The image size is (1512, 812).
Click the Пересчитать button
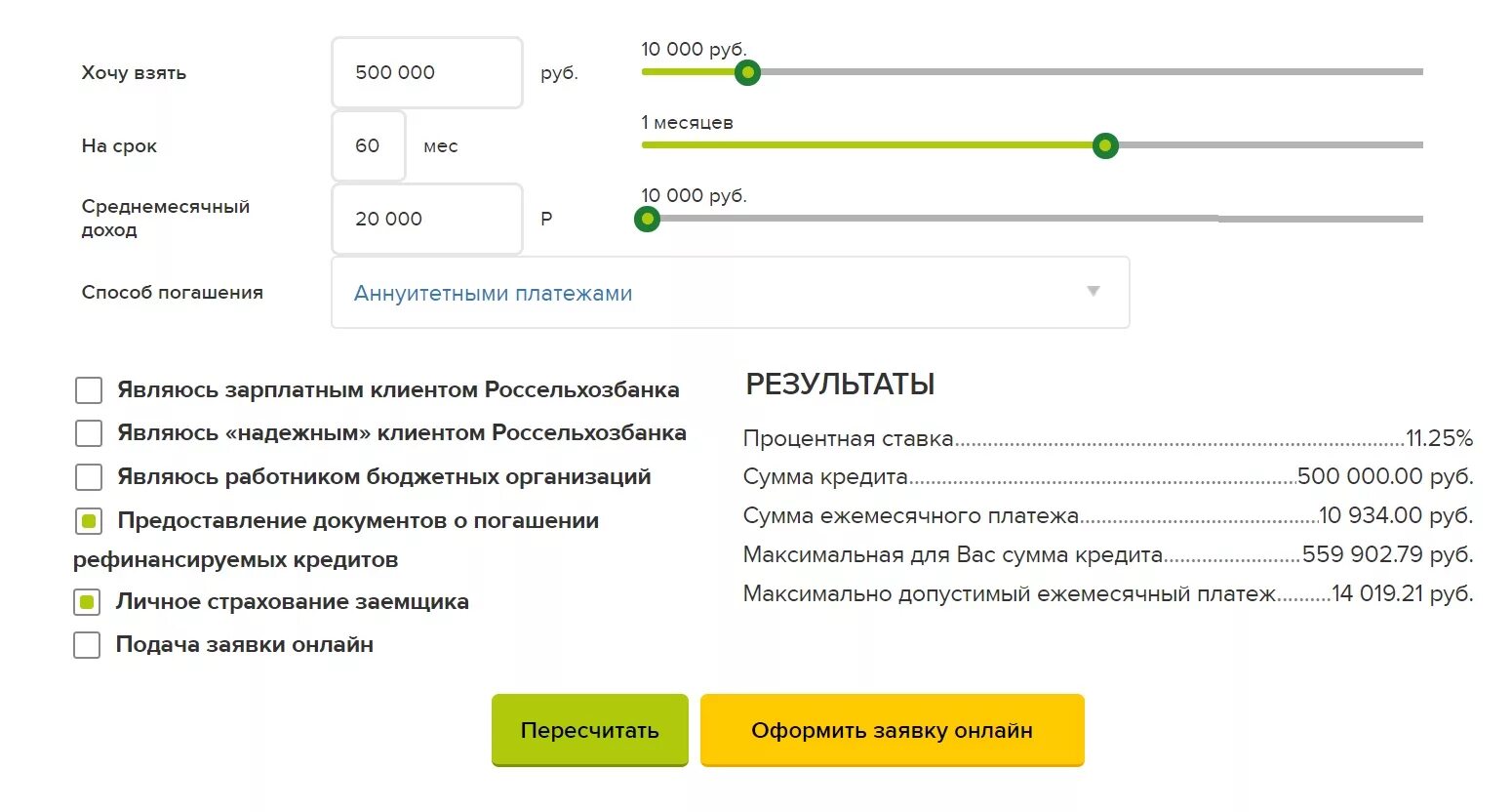[590, 730]
